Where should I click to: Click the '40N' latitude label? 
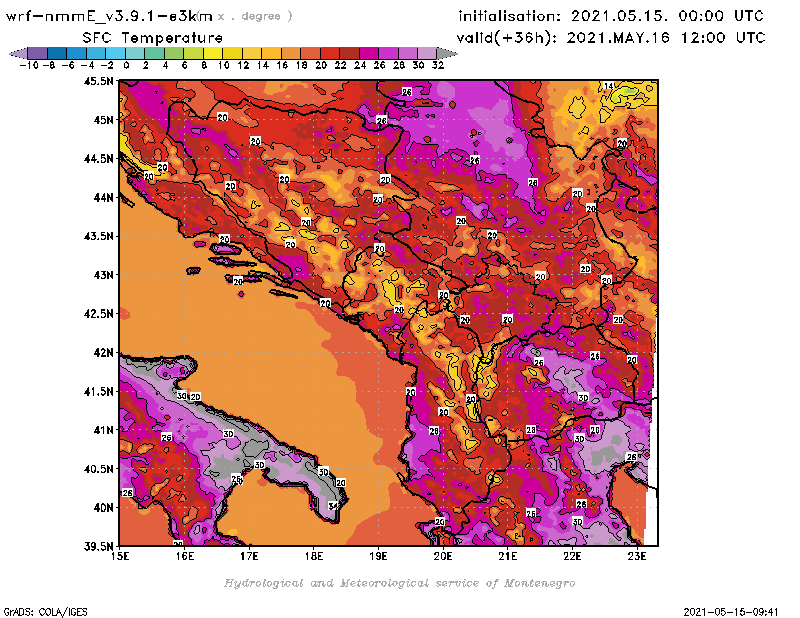coord(103,508)
